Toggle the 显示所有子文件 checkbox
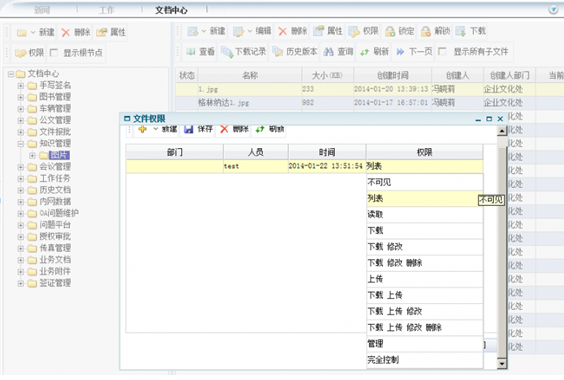 pos(442,51)
